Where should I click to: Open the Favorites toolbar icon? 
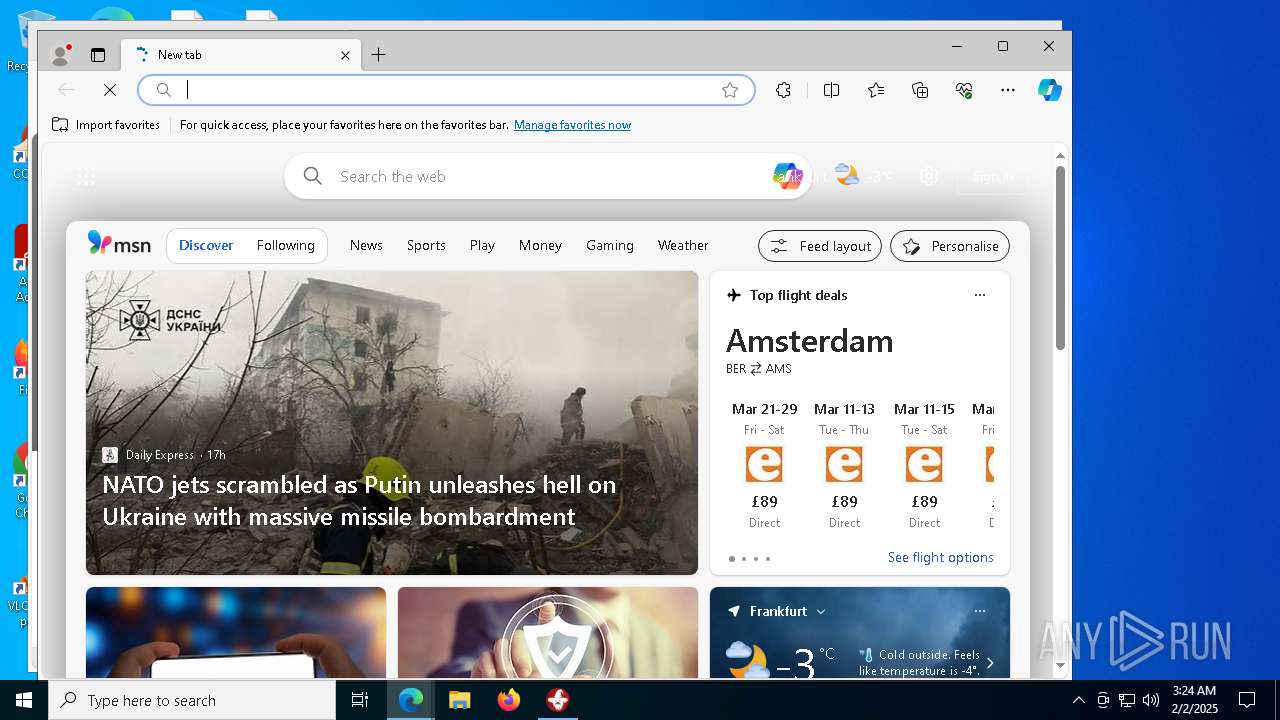[x=876, y=90]
